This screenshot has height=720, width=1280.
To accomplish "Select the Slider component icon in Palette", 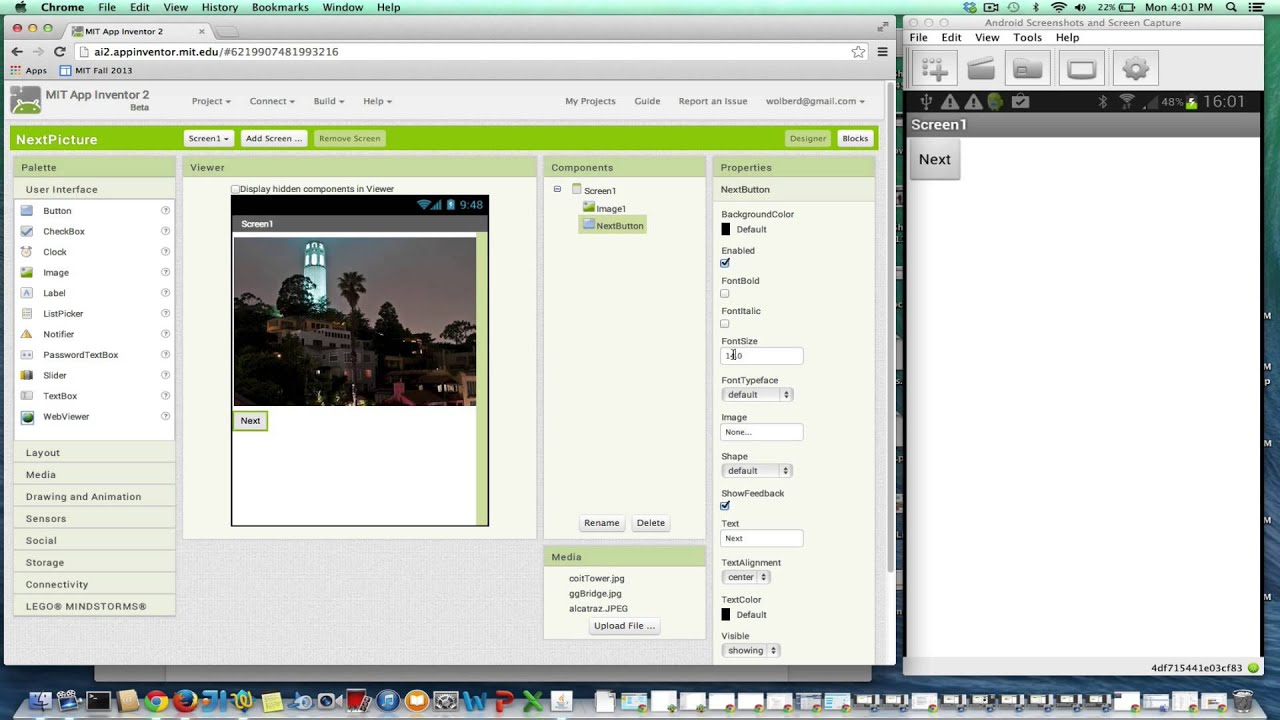I will [27, 375].
